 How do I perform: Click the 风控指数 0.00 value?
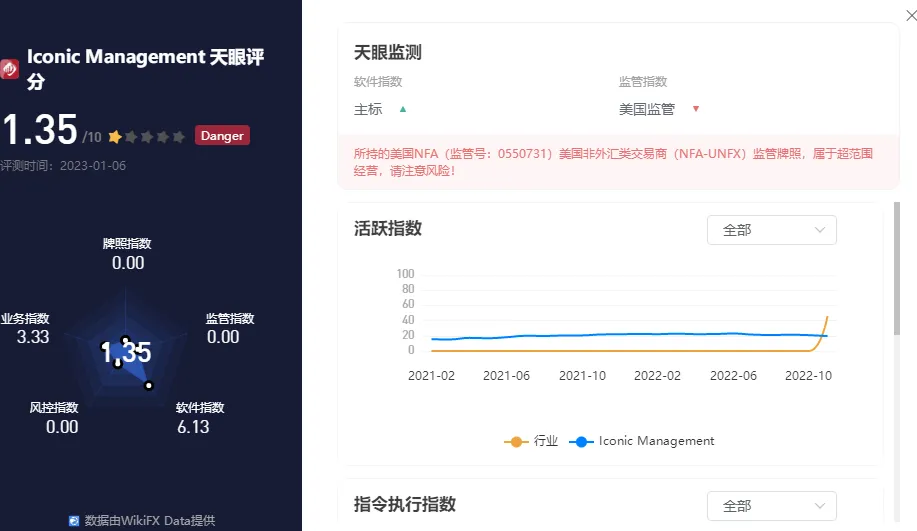[x=62, y=427]
